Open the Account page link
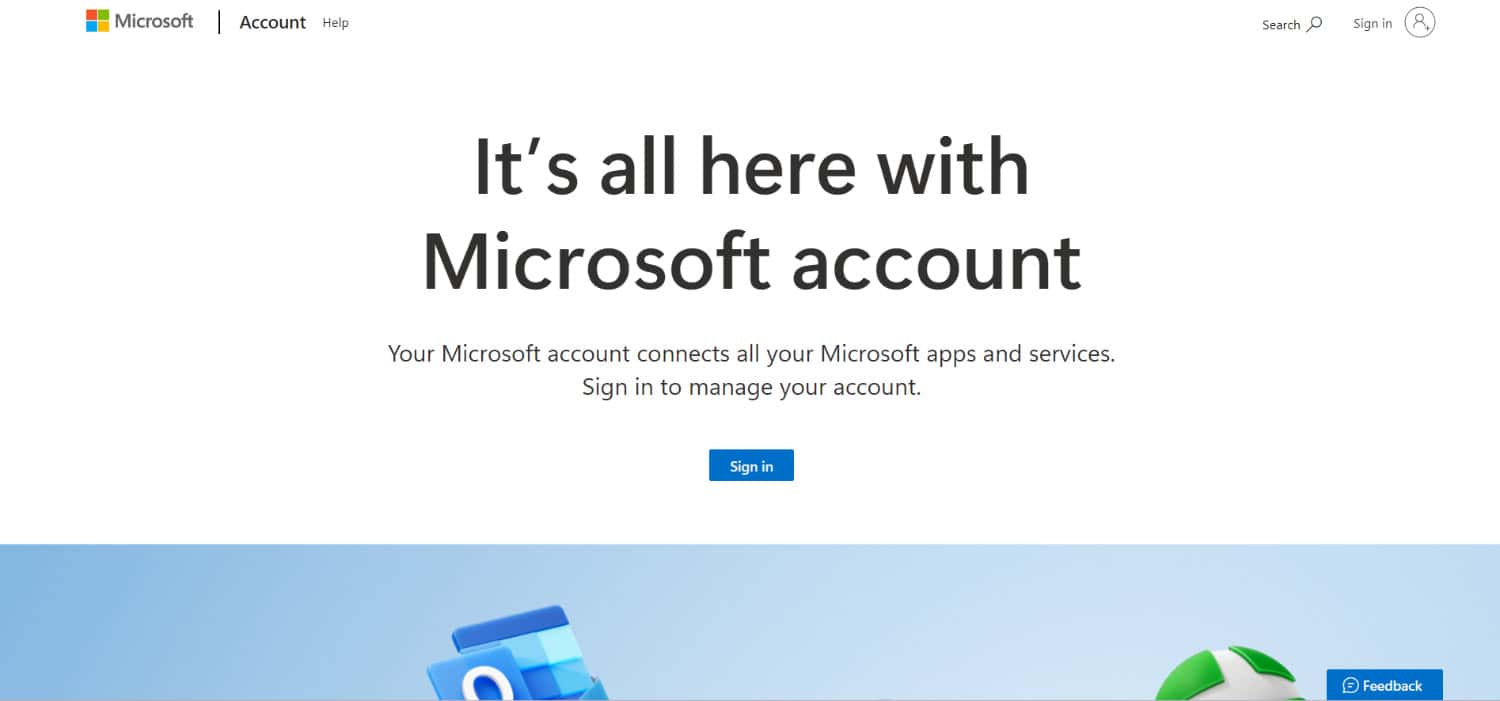 (273, 22)
